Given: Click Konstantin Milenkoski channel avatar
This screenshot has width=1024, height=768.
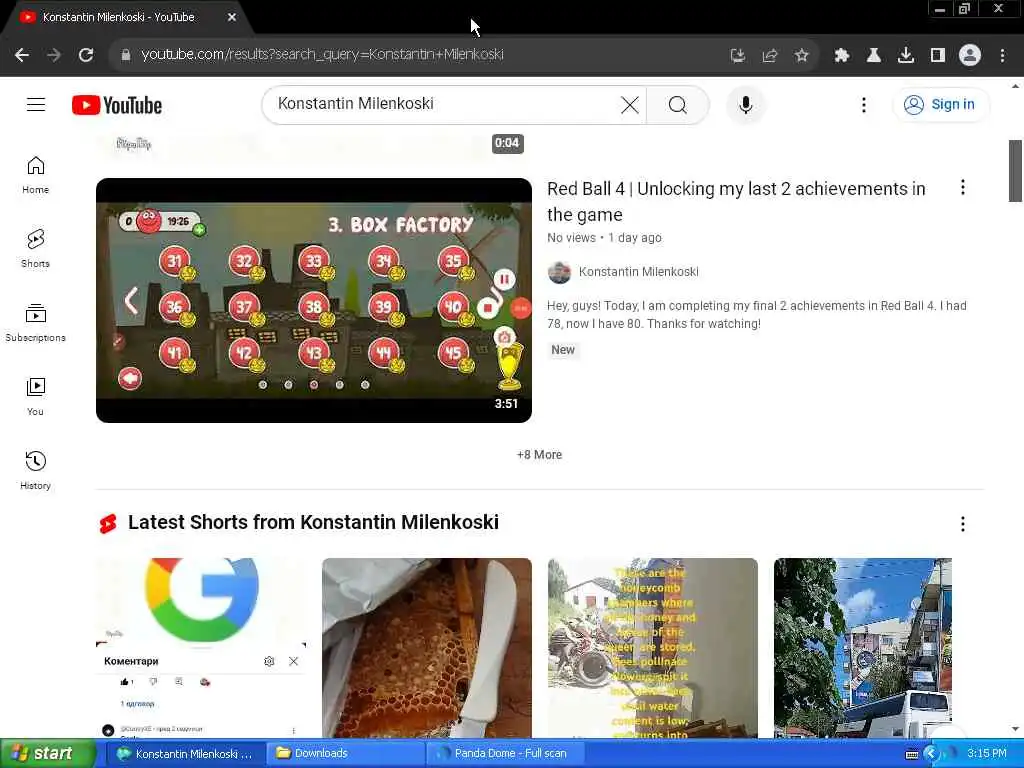Looking at the screenshot, I should 559,272.
